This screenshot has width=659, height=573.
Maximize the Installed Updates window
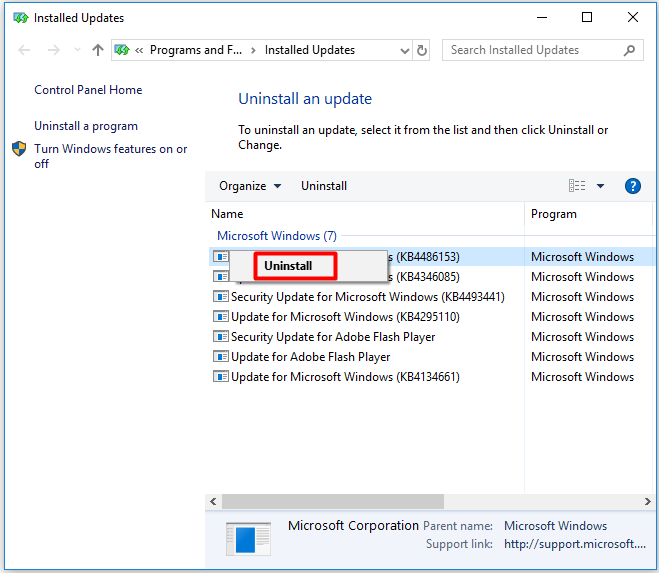click(x=587, y=17)
